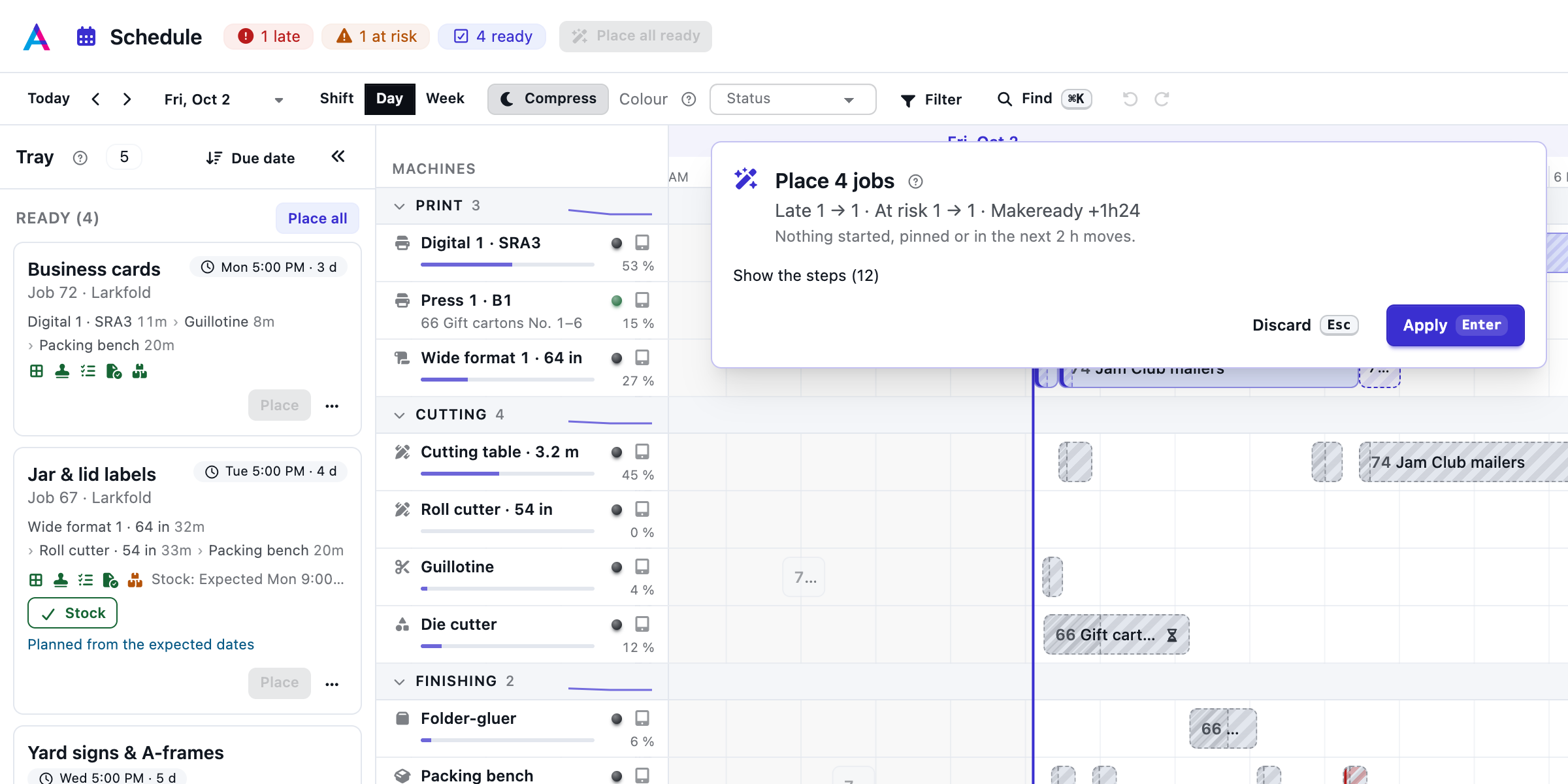Screen dimensions: 1568x784
Task: Click the undo icon
Action: coord(1130,99)
